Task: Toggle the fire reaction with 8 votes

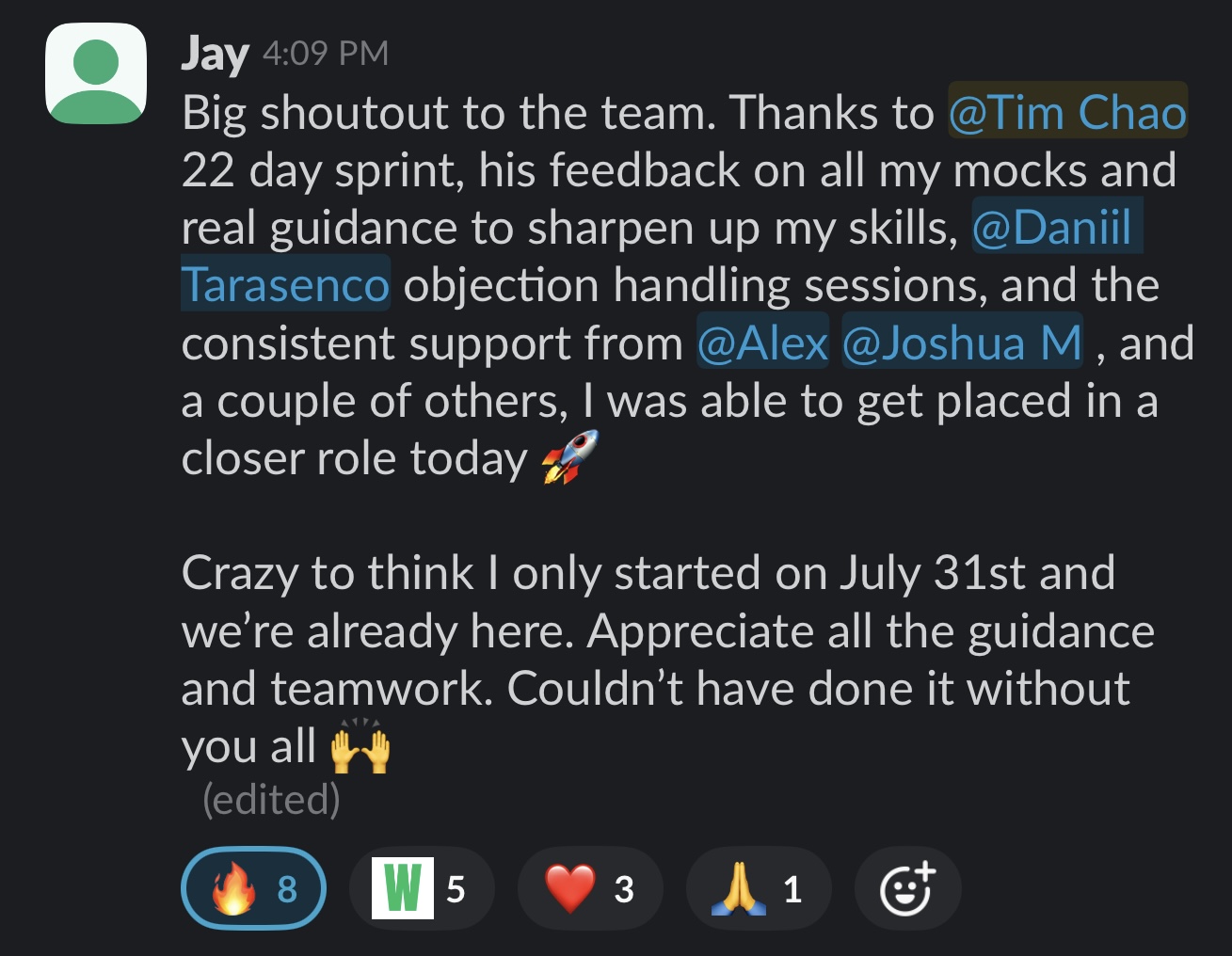Action: 253,888
